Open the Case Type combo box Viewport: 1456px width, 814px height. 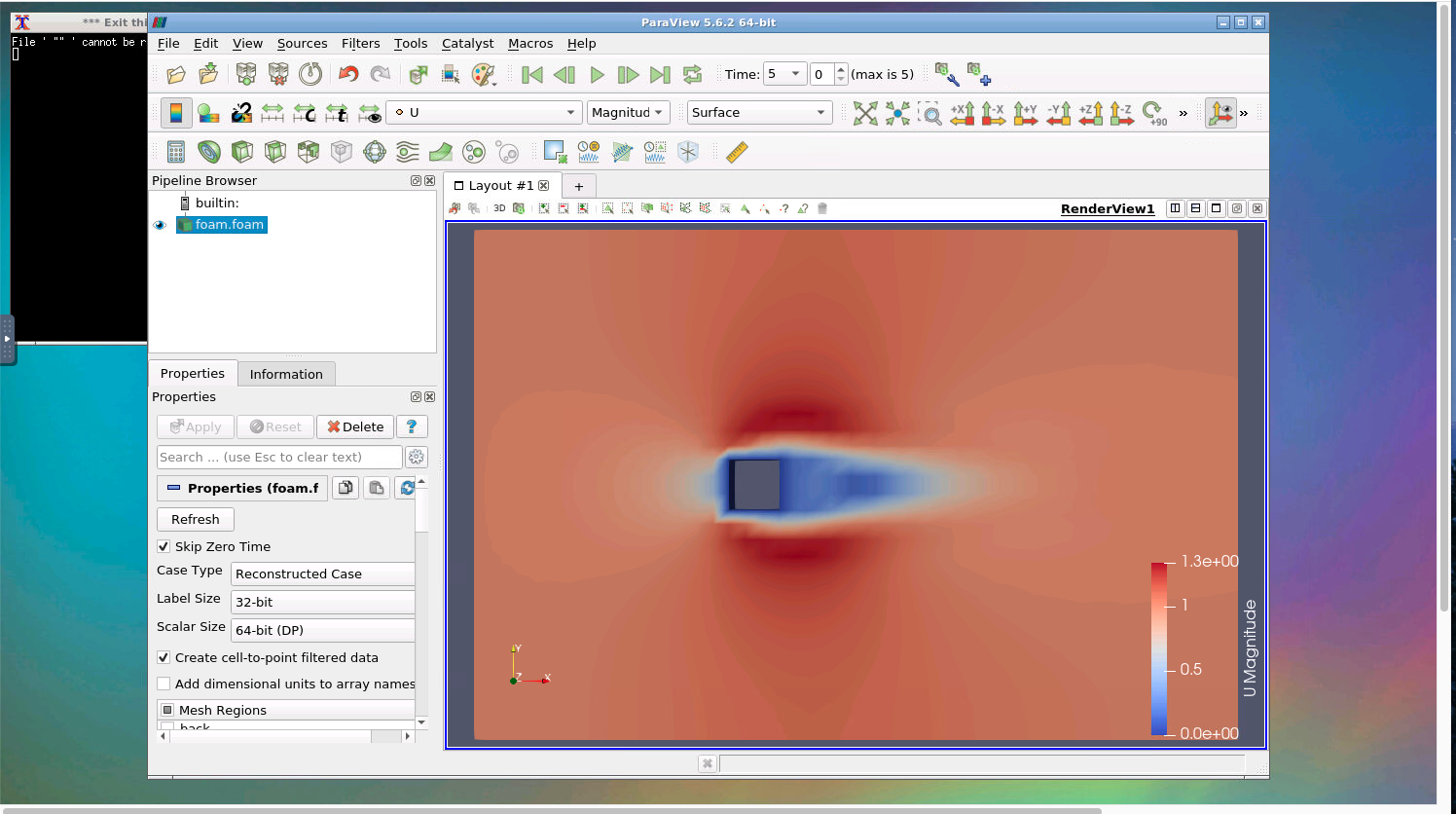[323, 574]
